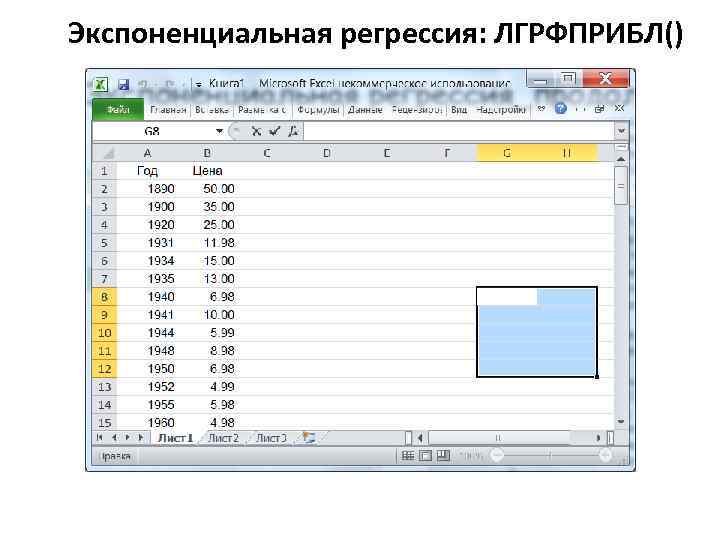Switch to Page Layout view in status bar
Image resolution: width=720 pixels, height=540 pixels.
pyautogui.click(x=426, y=456)
